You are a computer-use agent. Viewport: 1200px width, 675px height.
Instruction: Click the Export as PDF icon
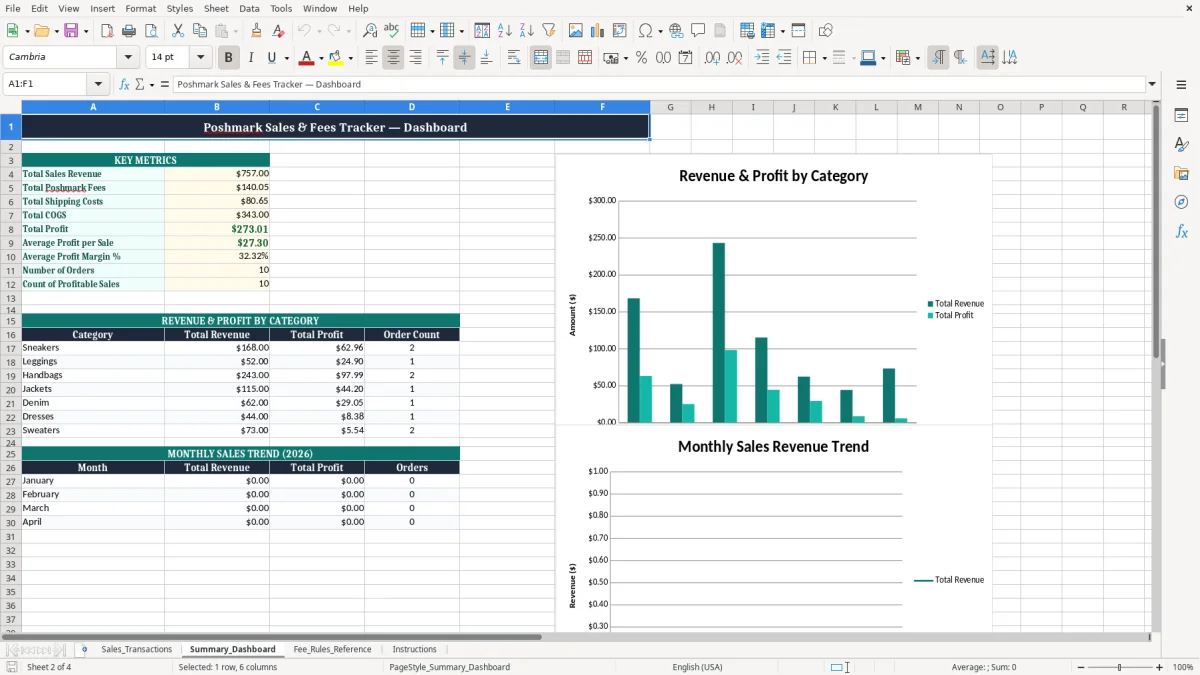[107, 31]
